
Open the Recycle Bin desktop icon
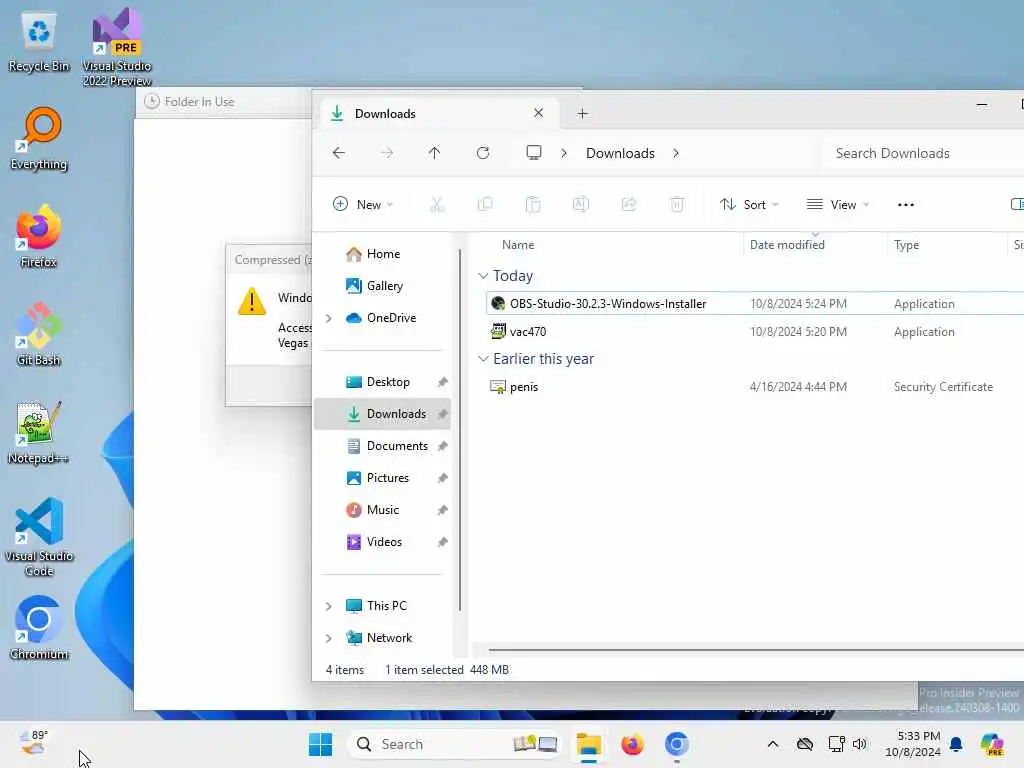39,42
